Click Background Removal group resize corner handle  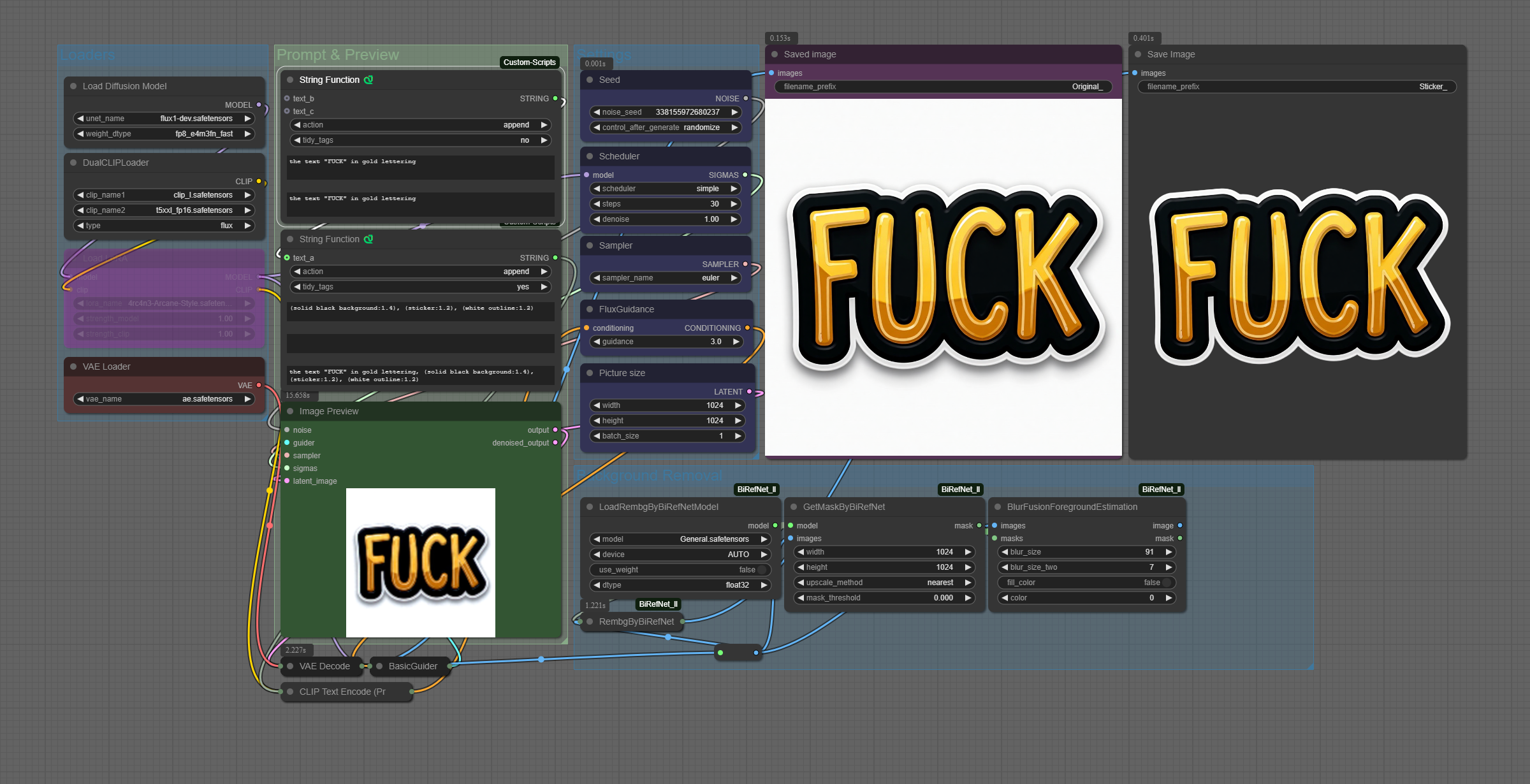1309,665
